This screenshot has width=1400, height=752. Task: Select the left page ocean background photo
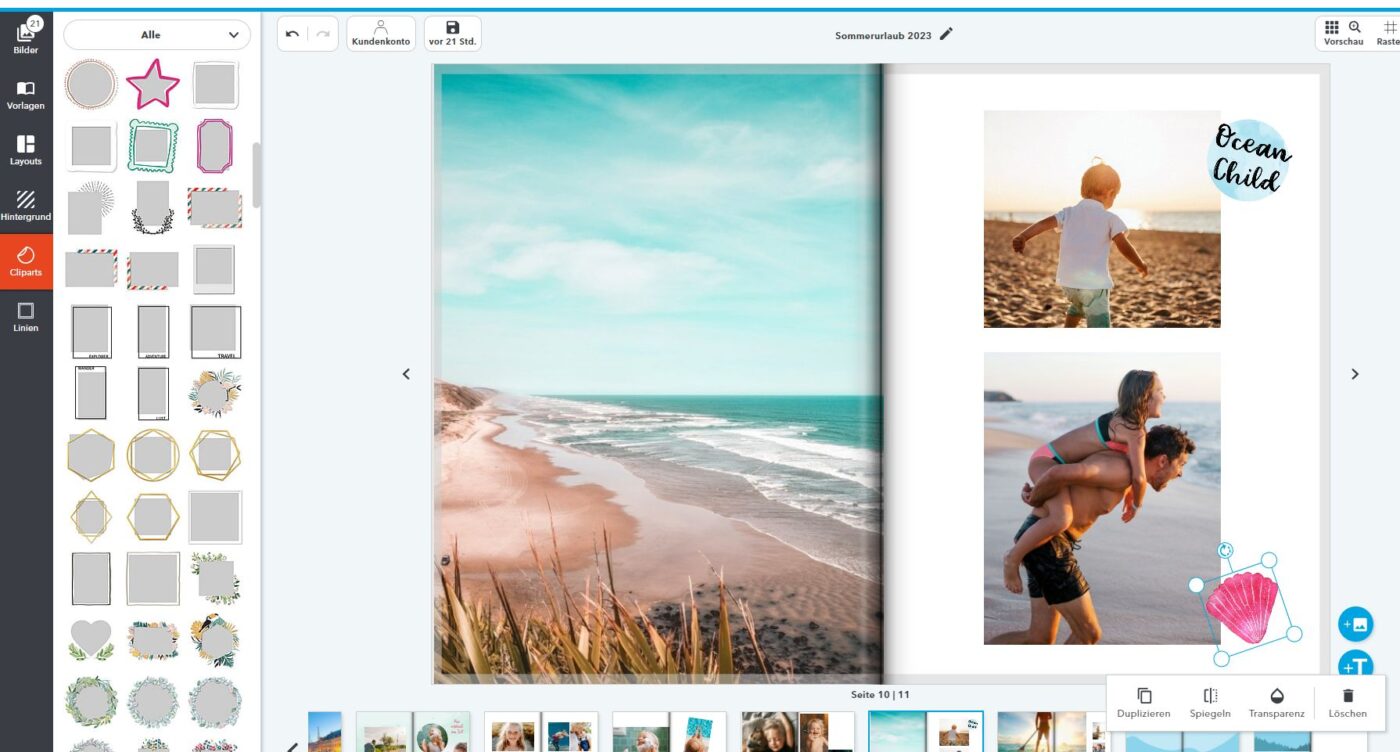click(660, 376)
